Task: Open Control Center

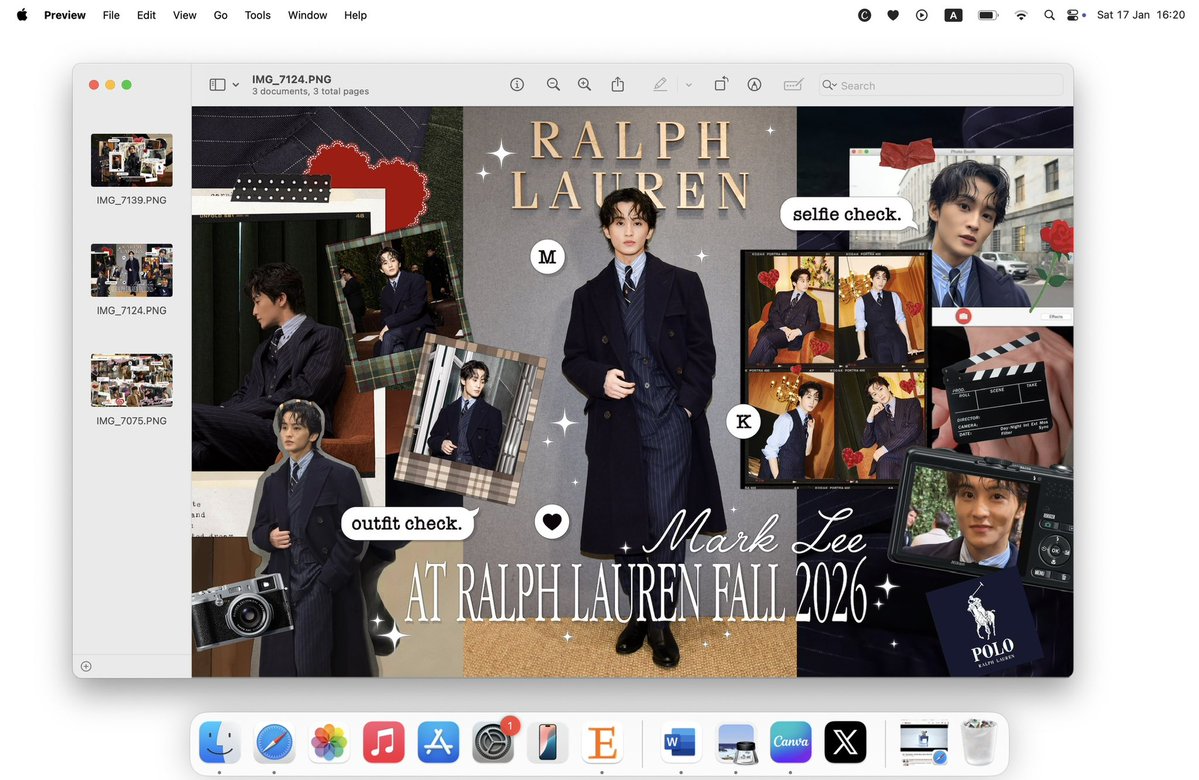Action: 1074,15
